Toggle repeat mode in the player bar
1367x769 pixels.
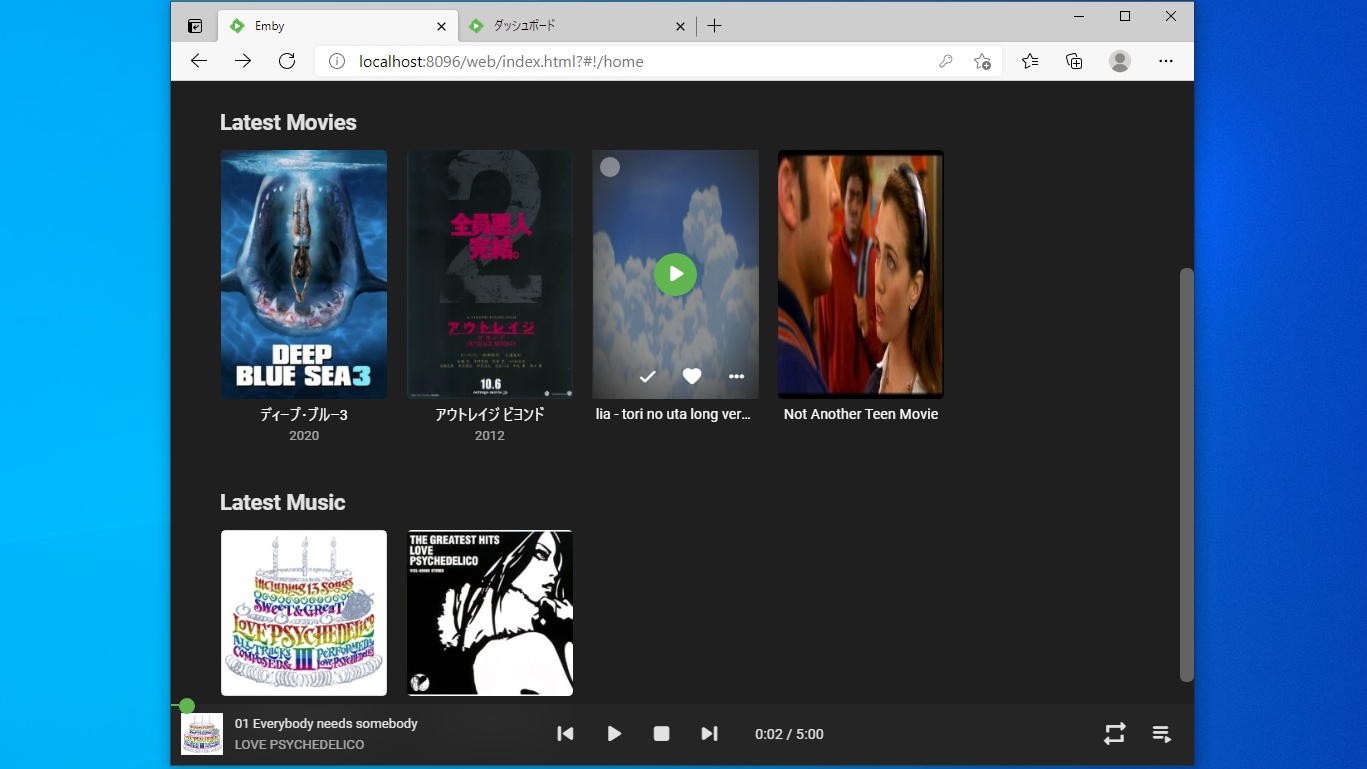[1114, 734]
